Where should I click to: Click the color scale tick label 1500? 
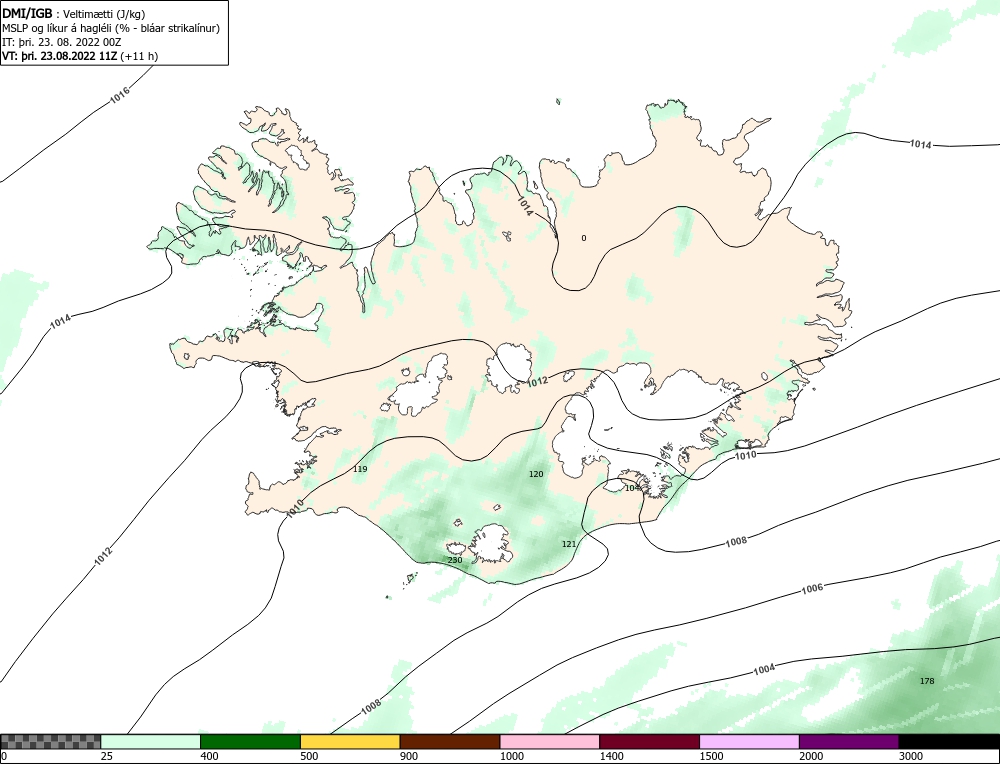click(x=711, y=756)
